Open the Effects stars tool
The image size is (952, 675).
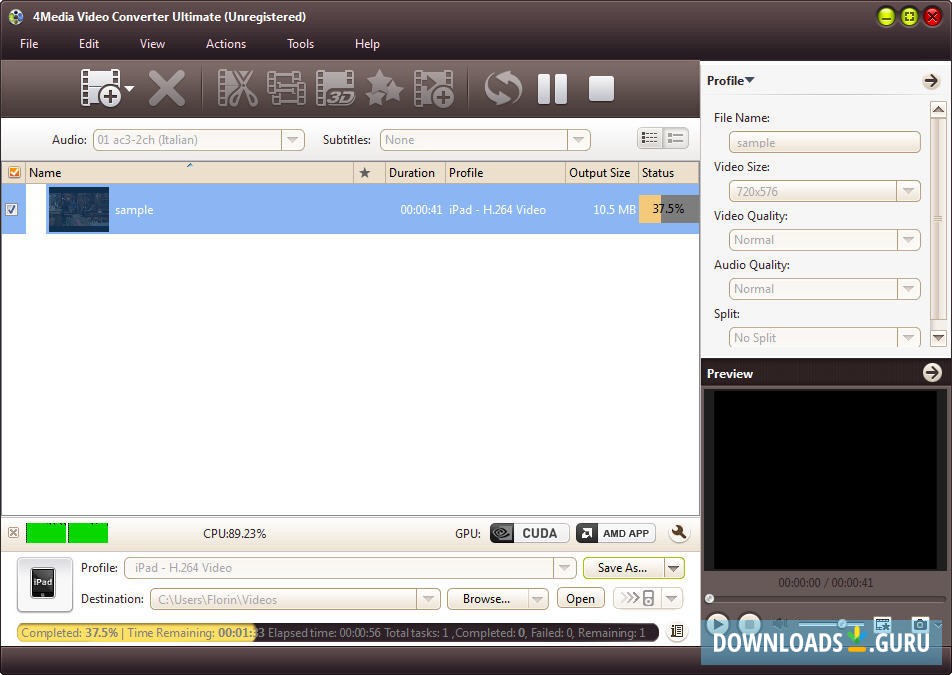point(384,89)
